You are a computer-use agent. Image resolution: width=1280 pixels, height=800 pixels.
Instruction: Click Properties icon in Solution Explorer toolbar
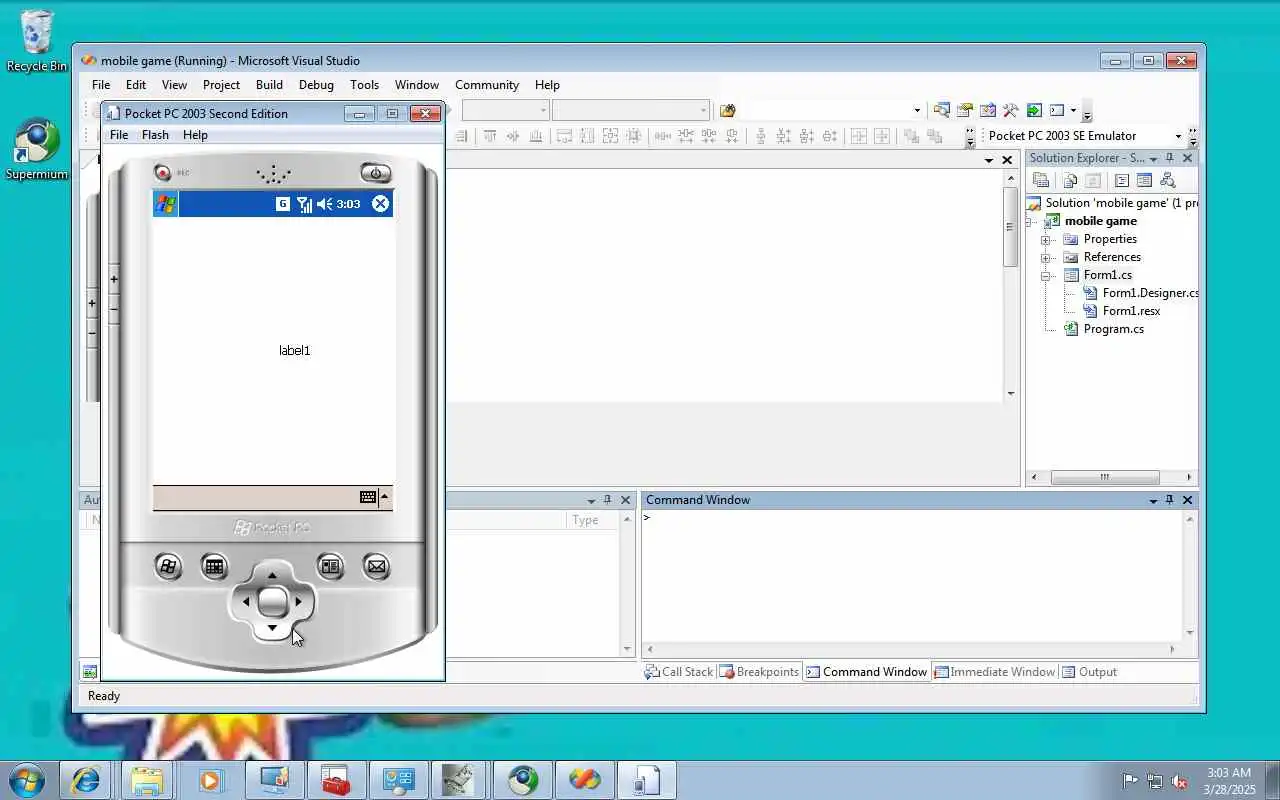(1041, 181)
